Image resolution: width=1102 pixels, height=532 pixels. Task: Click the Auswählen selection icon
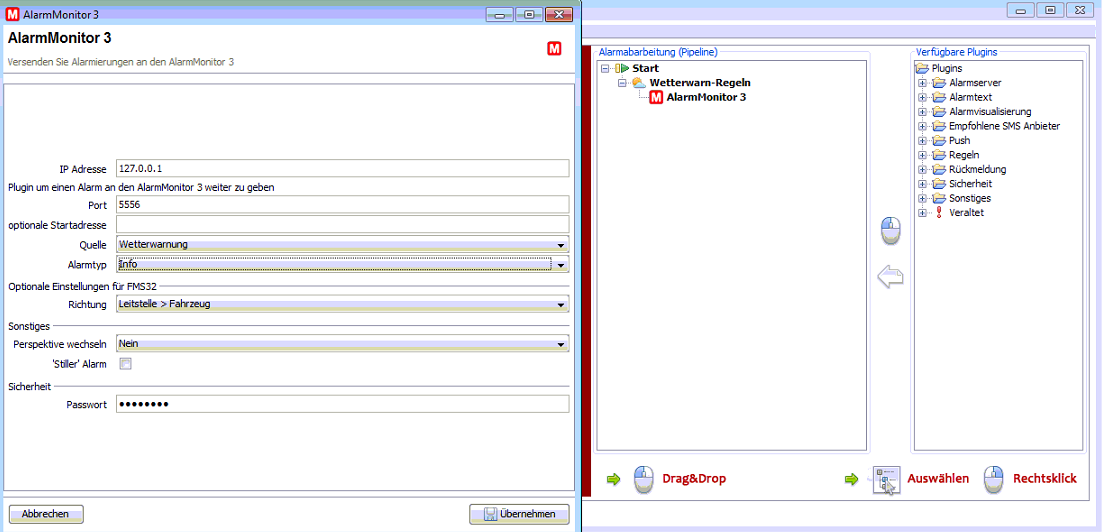pyautogui.click(x=886, y=480)
